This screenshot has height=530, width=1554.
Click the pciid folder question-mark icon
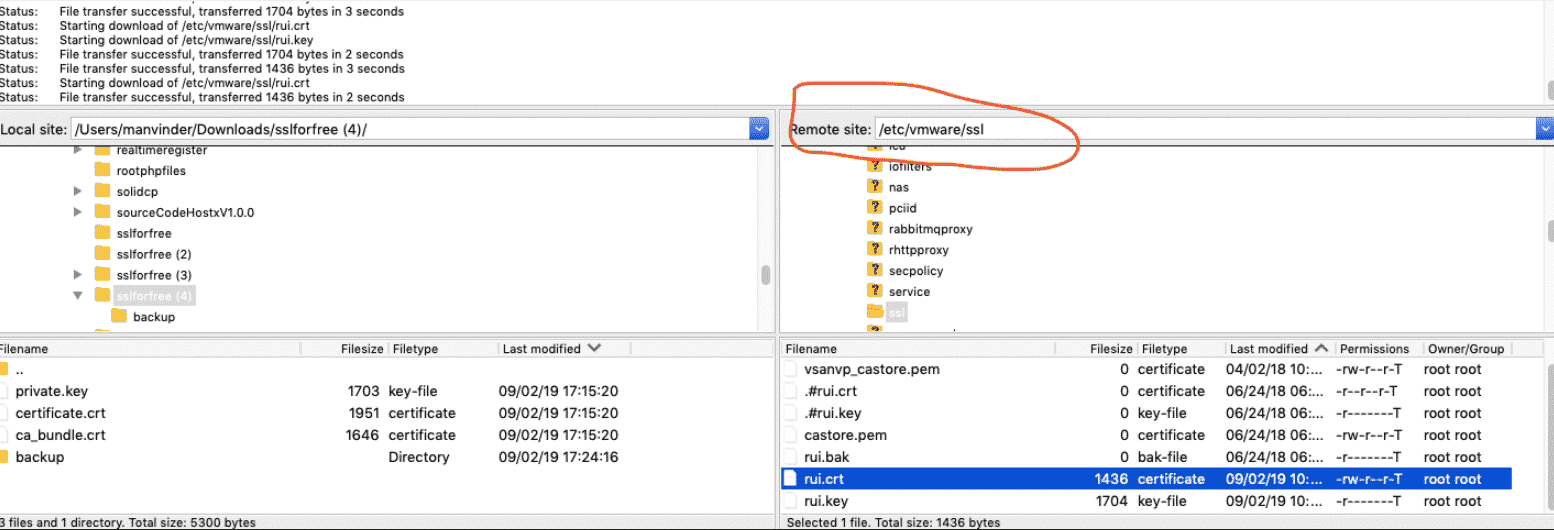875,208
